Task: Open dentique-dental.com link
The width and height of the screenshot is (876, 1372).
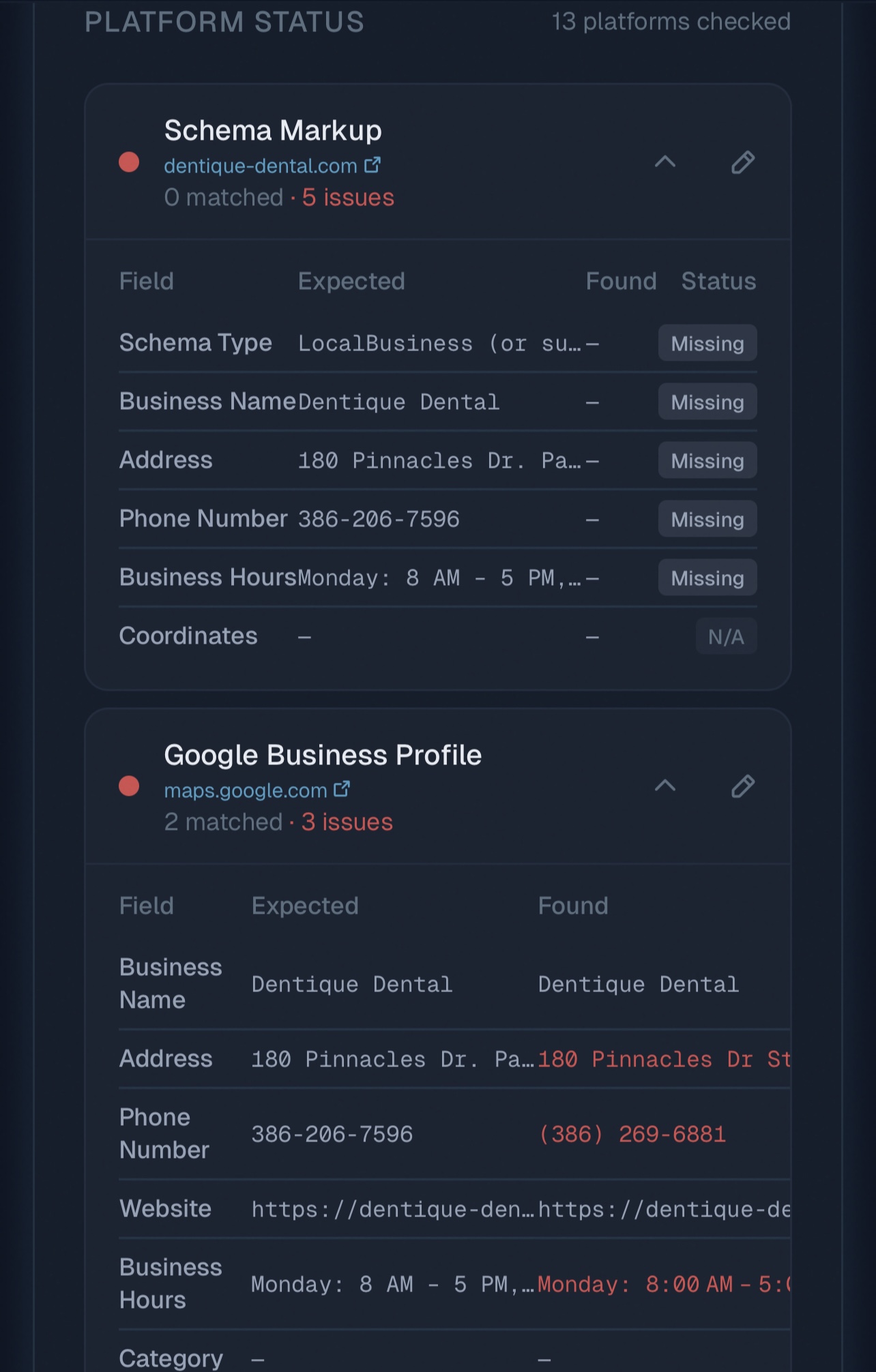Action: (261, 166)
